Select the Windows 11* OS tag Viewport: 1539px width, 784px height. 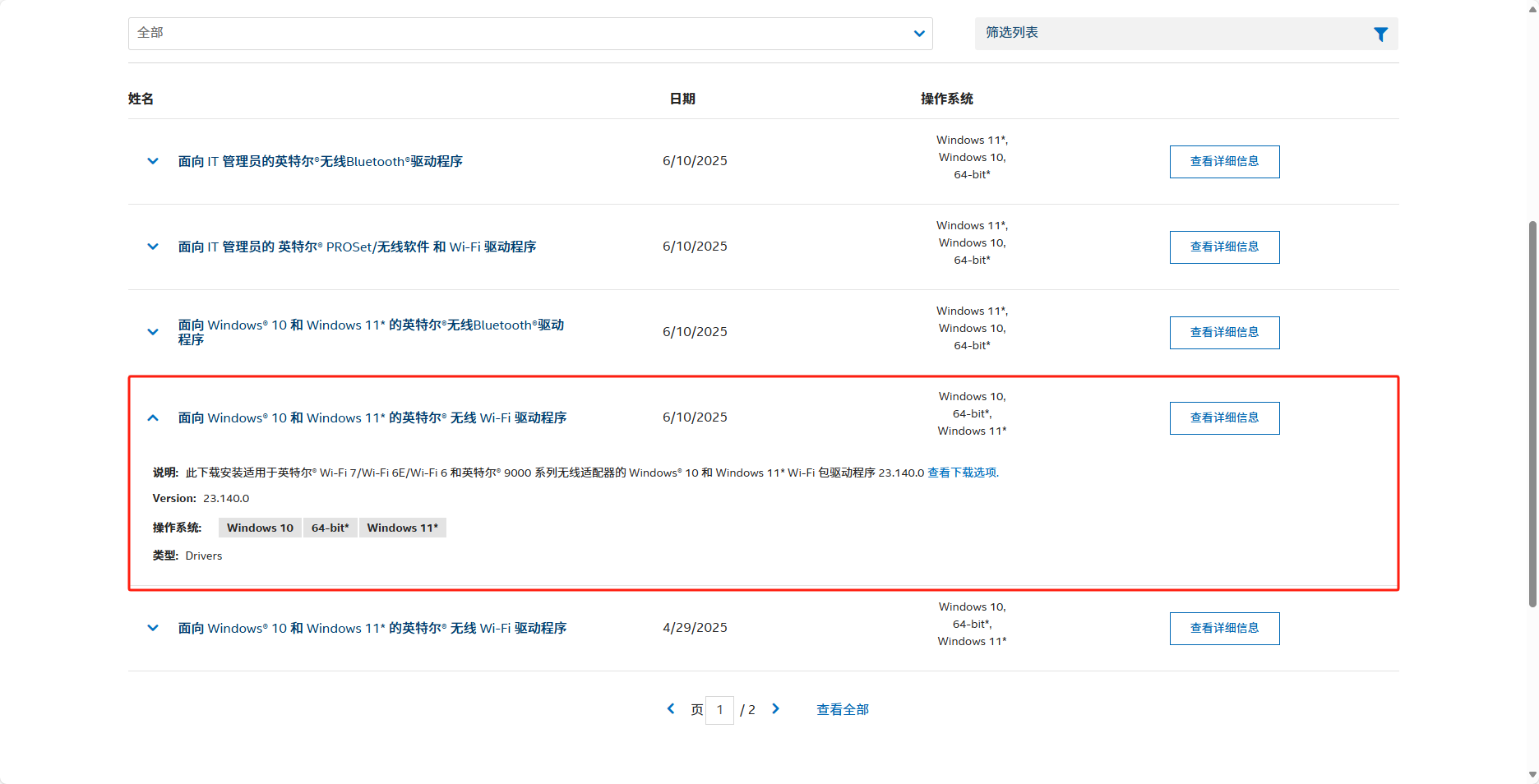[x=403, y=528]
